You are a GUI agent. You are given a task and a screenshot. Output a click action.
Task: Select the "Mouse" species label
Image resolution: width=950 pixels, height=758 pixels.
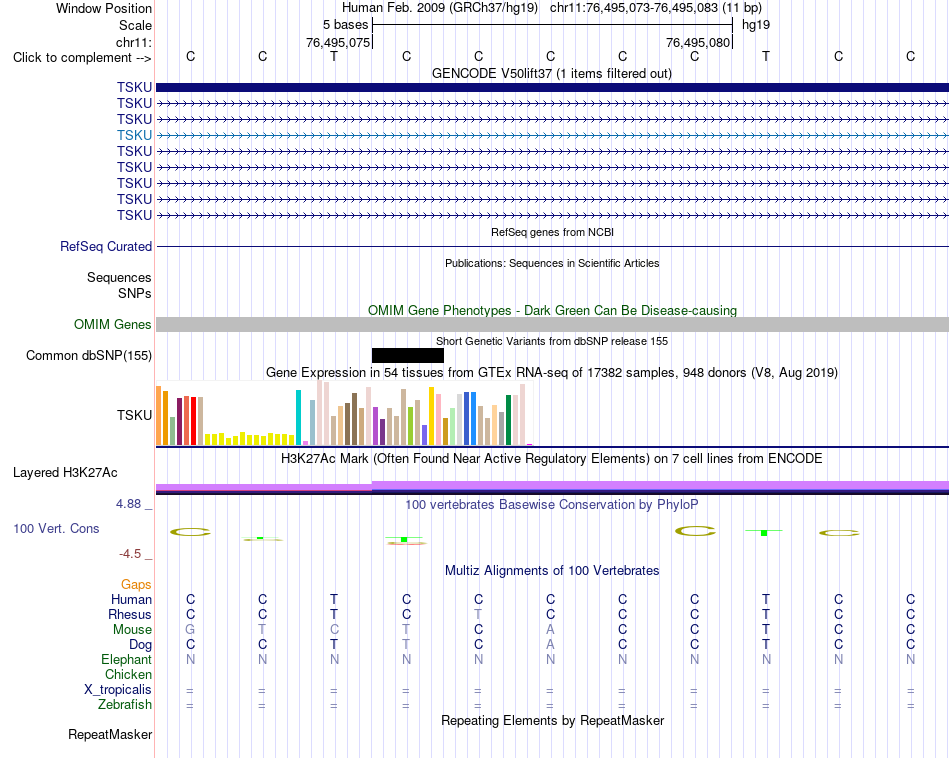click(x=132, y=630)
